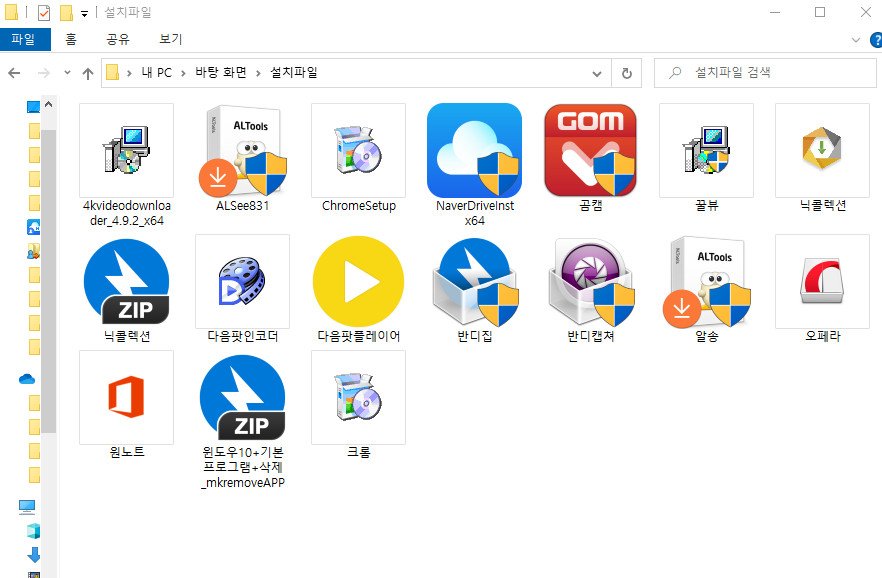
Task: Click 바탕 화면 in the address path
Action: click(x=220, y=73)
